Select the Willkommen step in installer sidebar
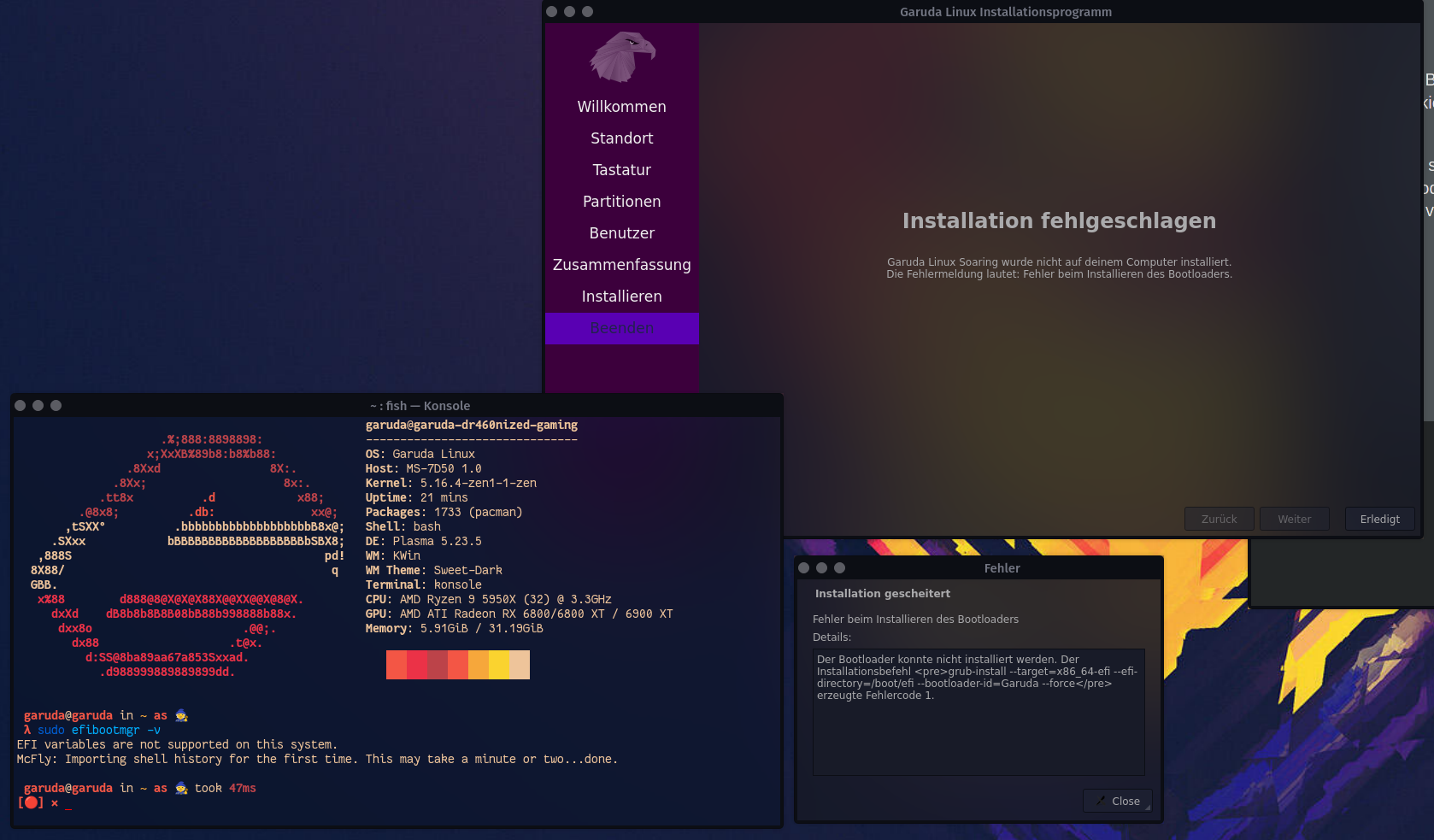Viewport: 1434px width, 840px height. point(621,107)
